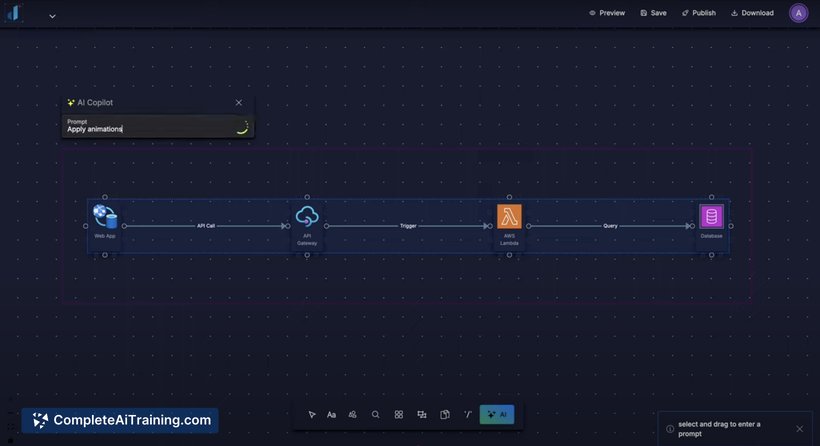Screen dimensions: 820x446
Task: Open the four-square components grid tool
Action: point(398,415)
